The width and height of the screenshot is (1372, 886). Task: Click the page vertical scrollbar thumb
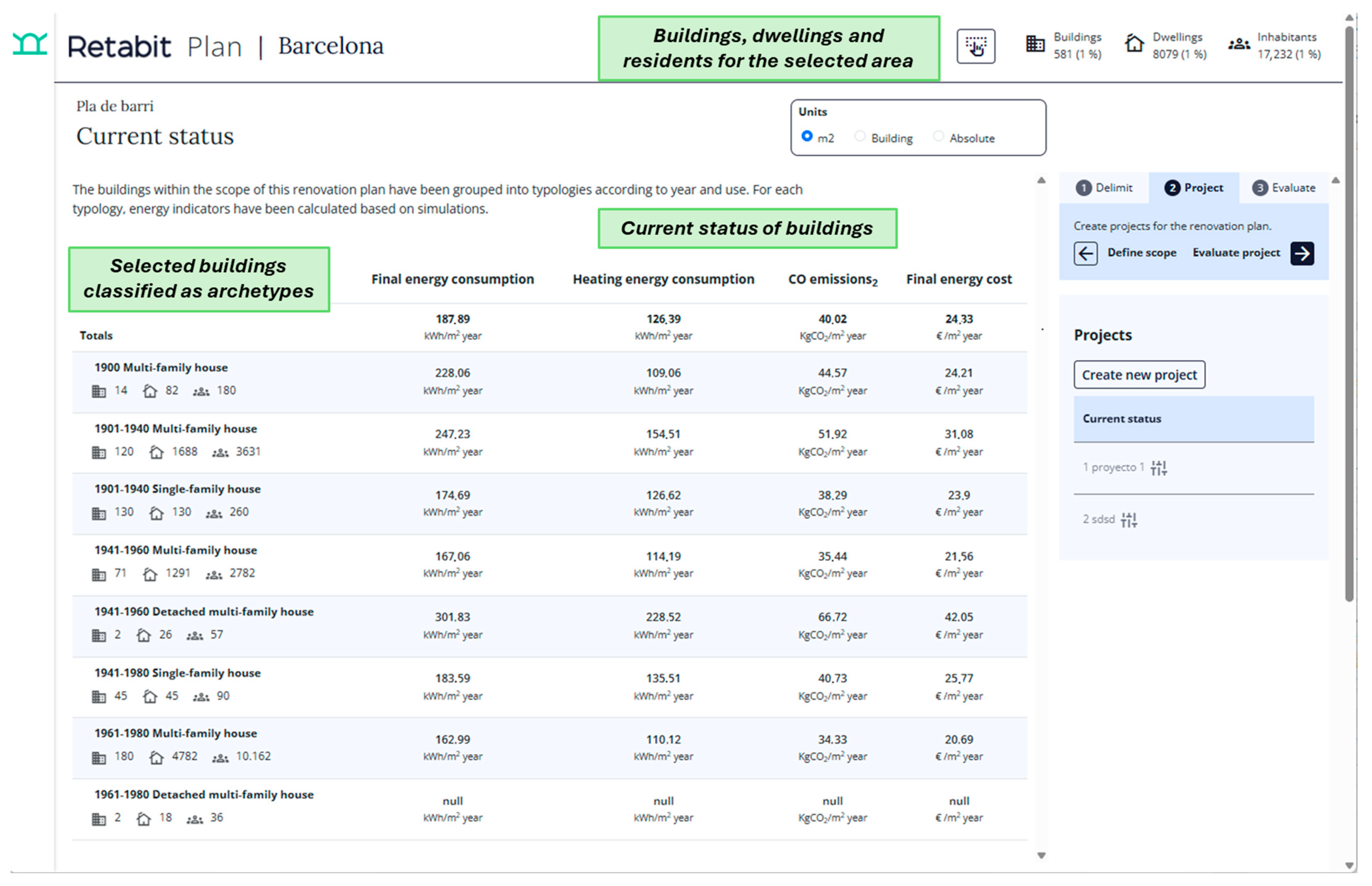click(1349, 313)
